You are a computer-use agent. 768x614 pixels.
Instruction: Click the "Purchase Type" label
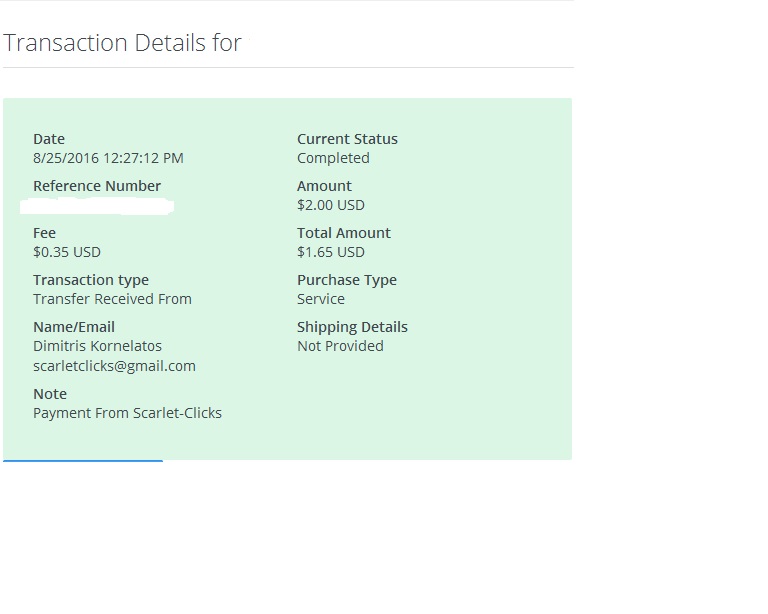point(347,280)
